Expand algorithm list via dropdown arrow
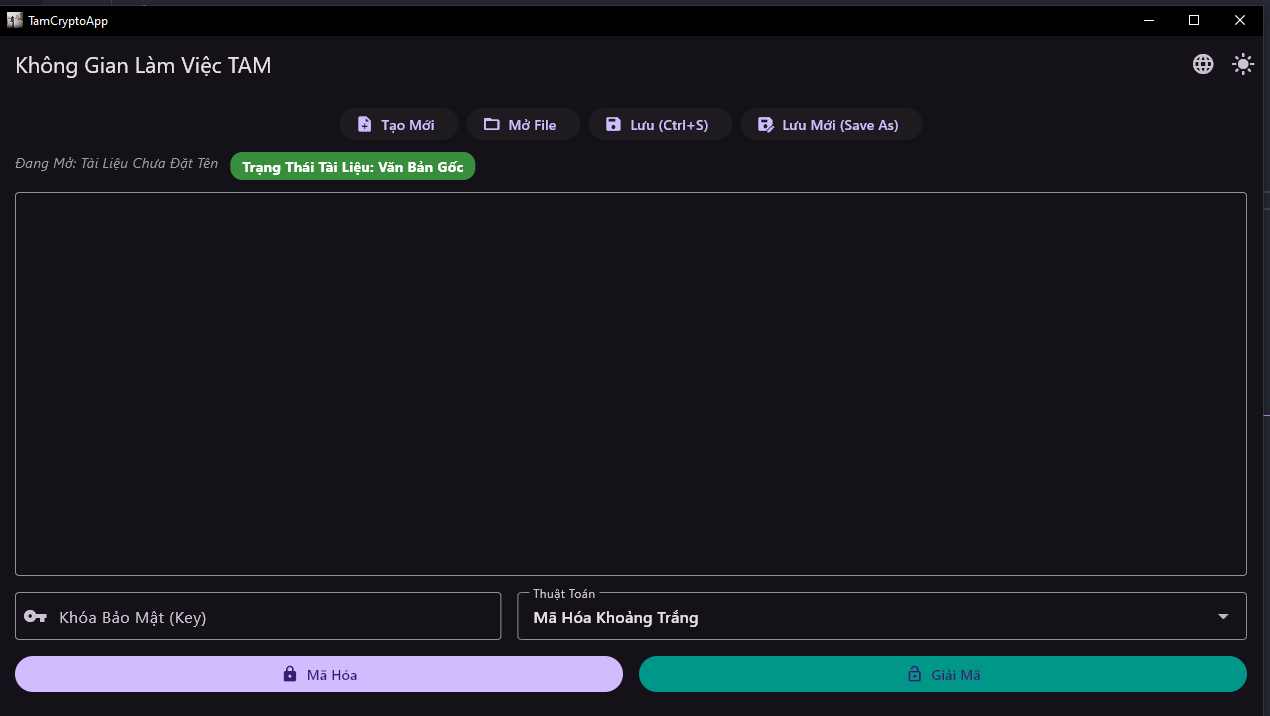 [1223, 616]
